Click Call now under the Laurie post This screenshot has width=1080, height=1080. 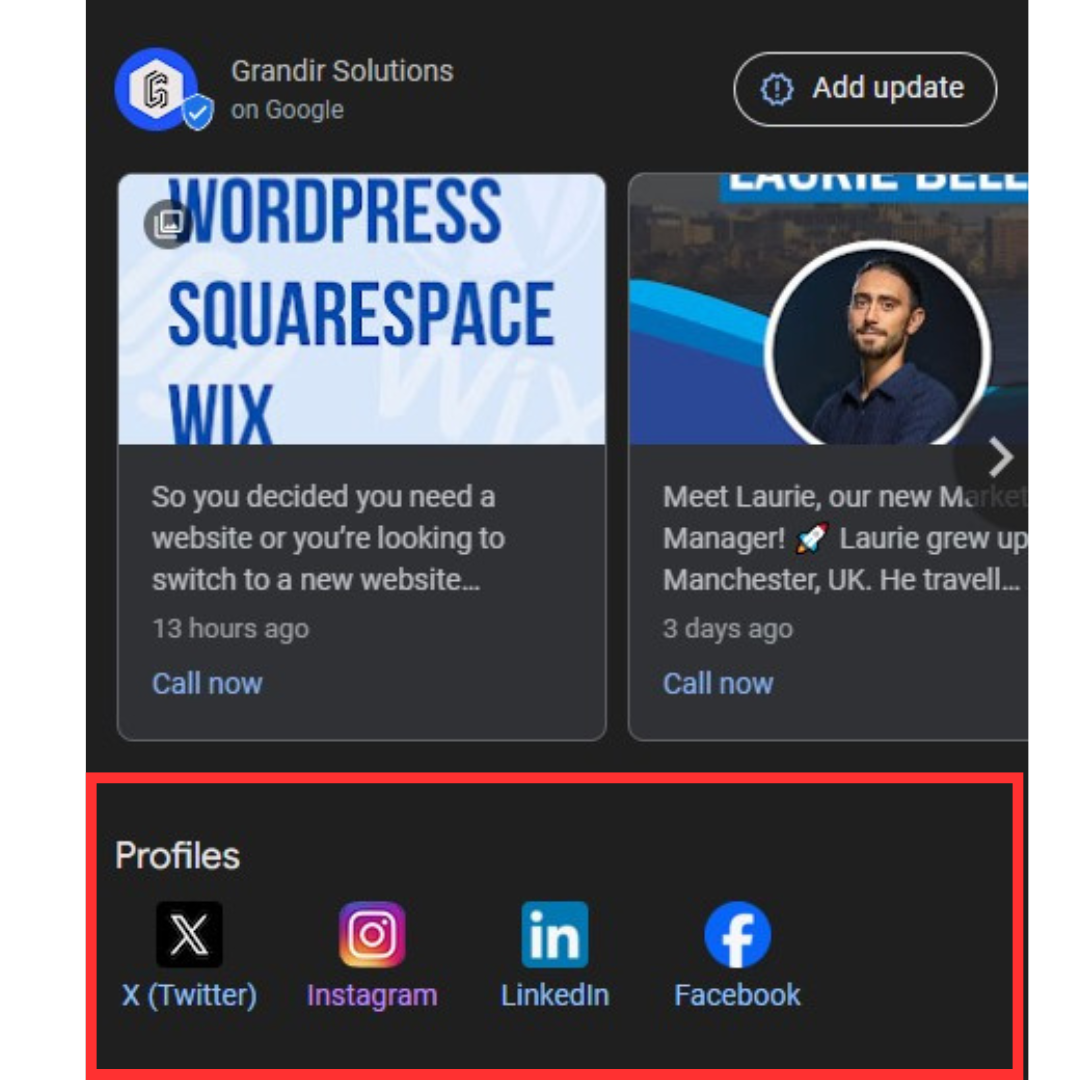[x=718, y=683]
